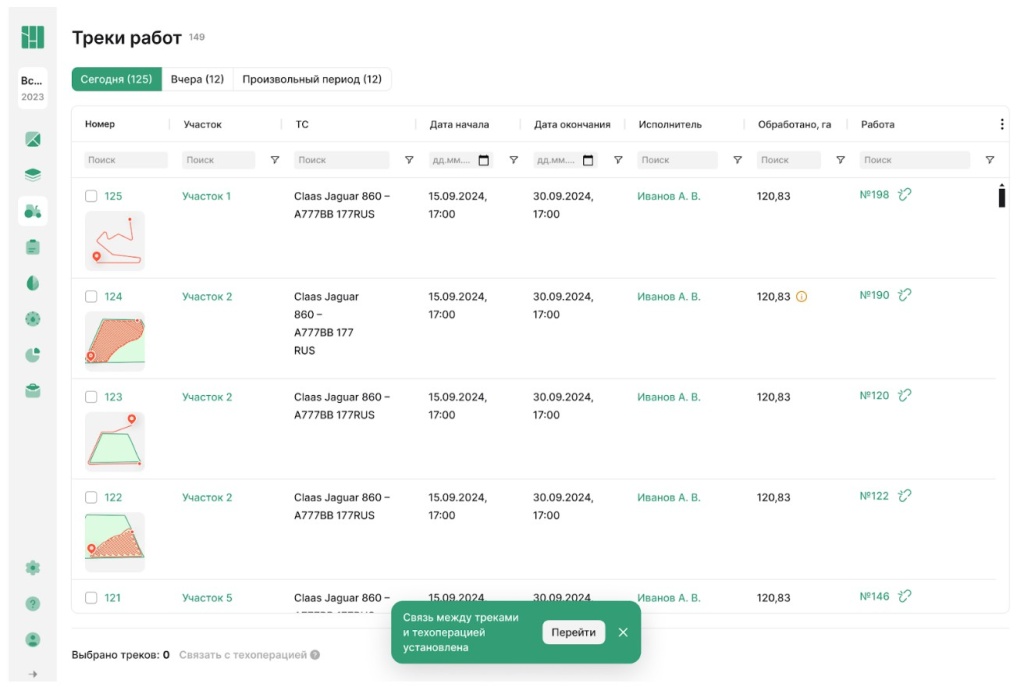The width and height of the screenshot is (1024, 687).
Task: Click the warning info icon in row 124
Action: [x=801, y=297]
